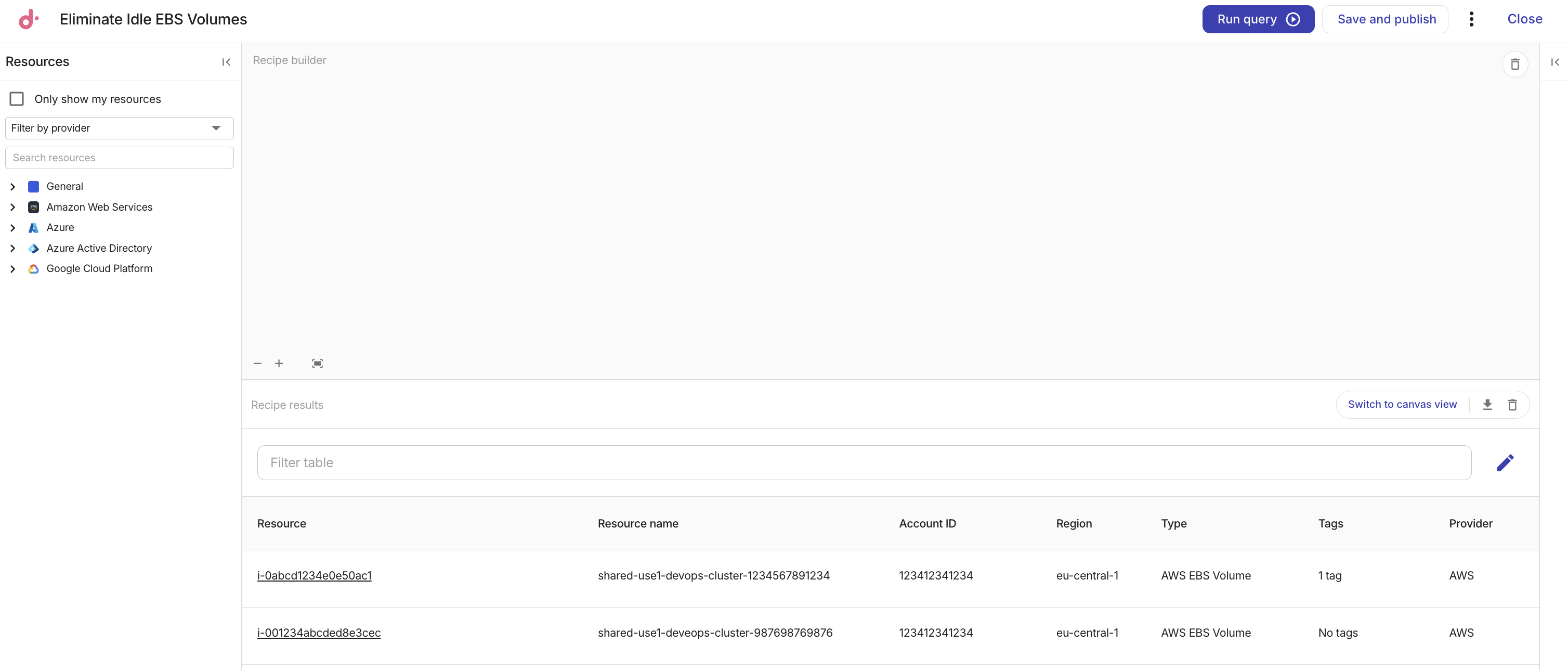Viewport: 1568px width, 670px height.
Task: Click the app logo in header
Action: click(x=28, y=19)
